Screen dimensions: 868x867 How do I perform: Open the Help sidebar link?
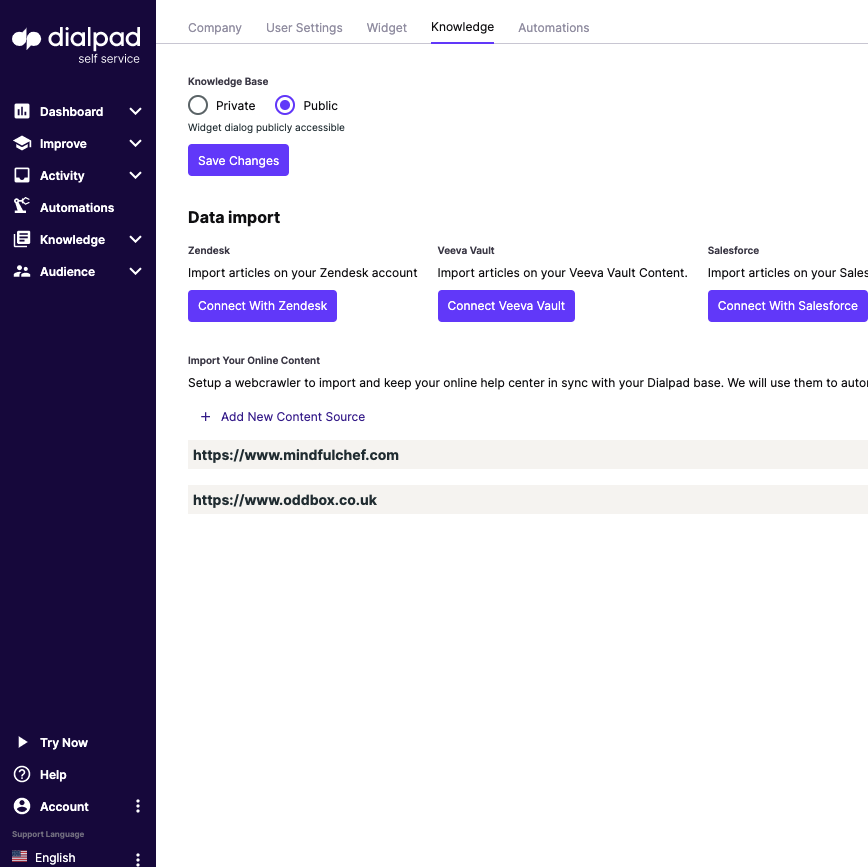tap(53, 775)
